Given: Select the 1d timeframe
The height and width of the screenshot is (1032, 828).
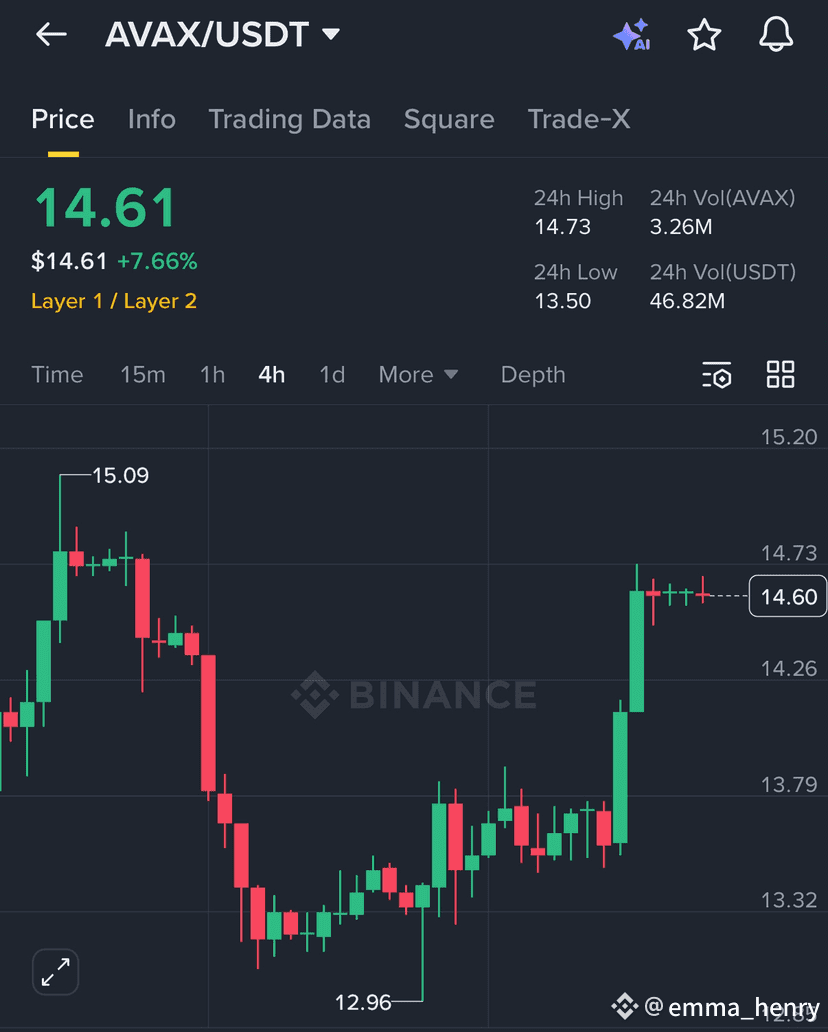Looking at the screenshot, I should click(x=332, y=374).
